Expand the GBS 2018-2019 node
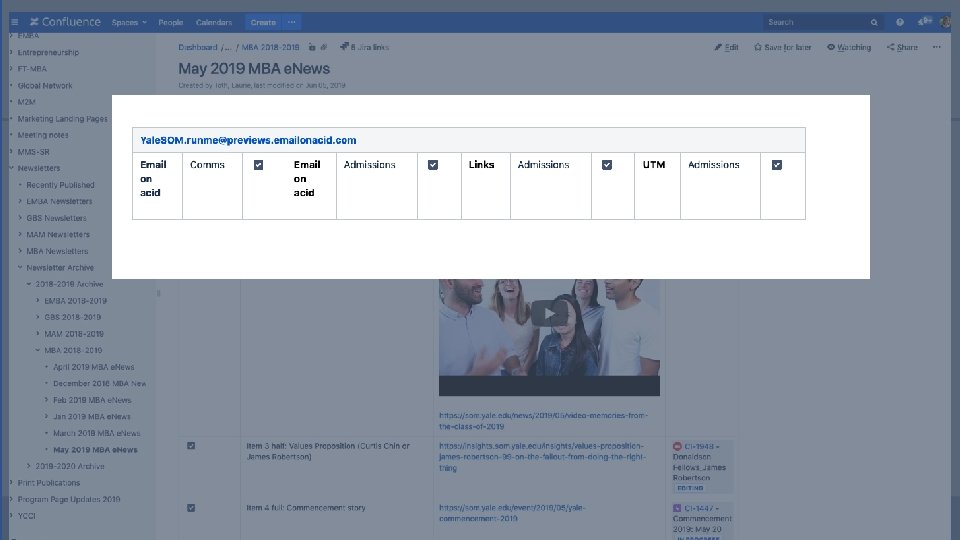 [x=38, y=317]
